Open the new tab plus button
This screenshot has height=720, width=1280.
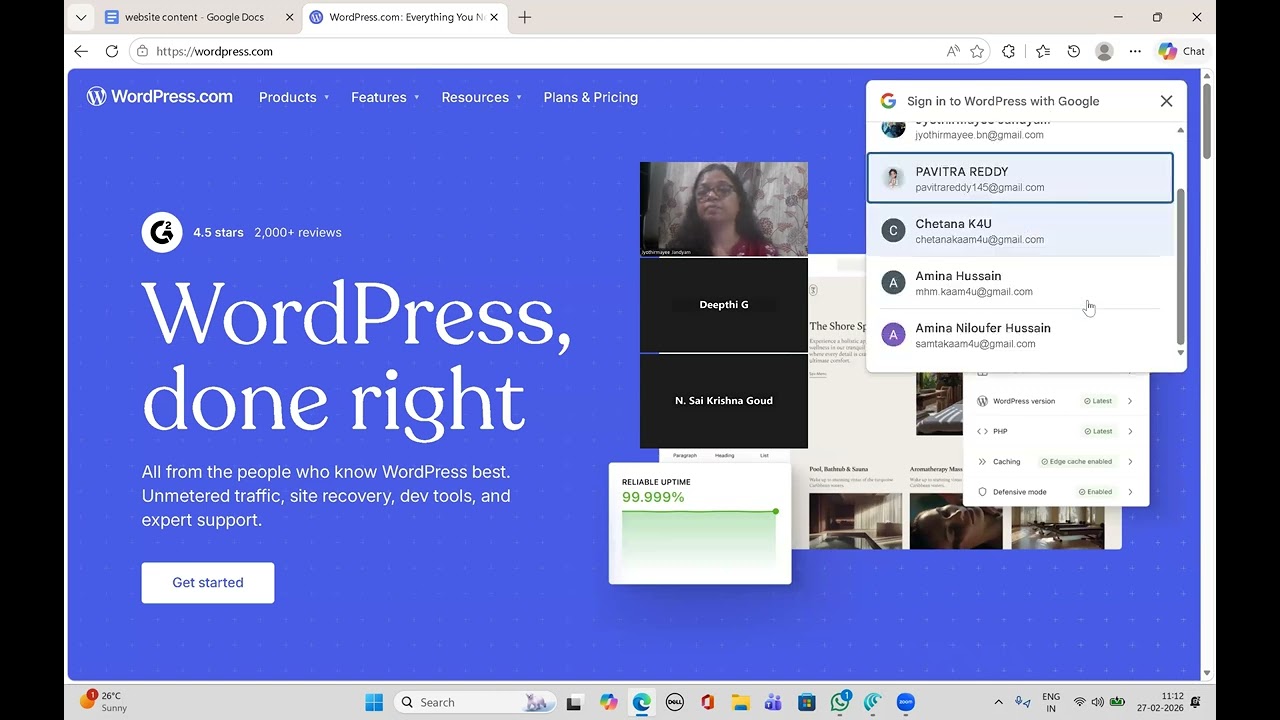click(524, 17)
